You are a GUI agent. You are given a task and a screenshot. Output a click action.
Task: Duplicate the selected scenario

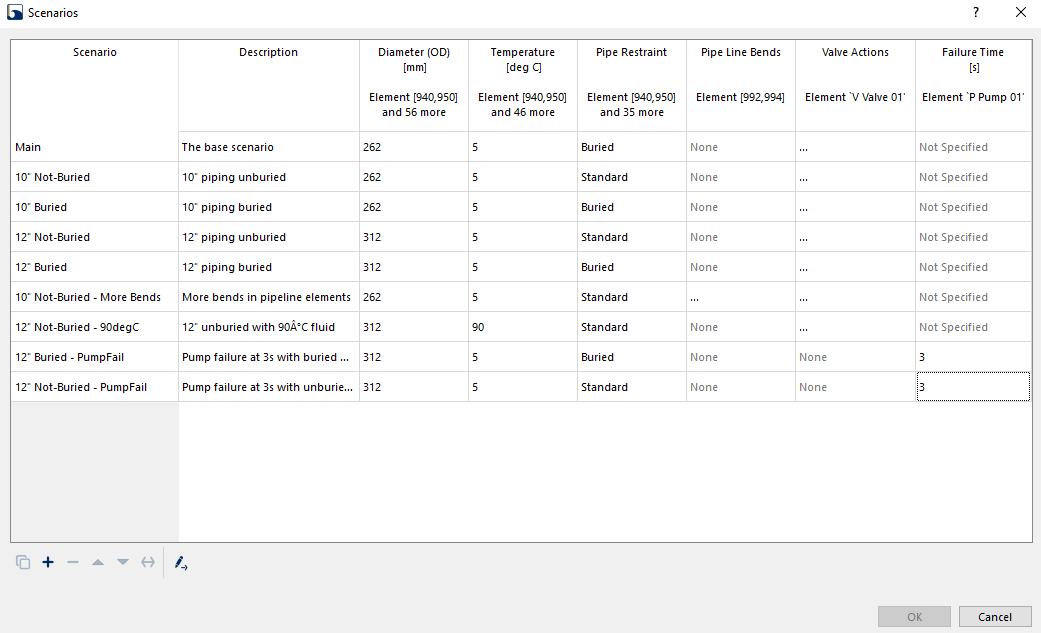23,562
